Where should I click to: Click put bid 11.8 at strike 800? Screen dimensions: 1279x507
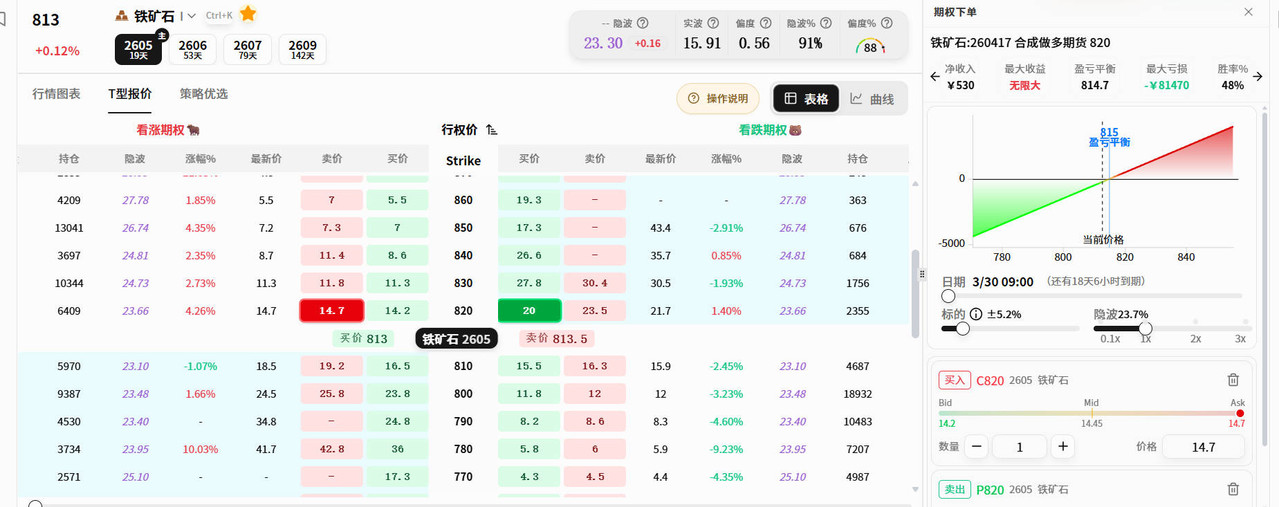point(529,394)
